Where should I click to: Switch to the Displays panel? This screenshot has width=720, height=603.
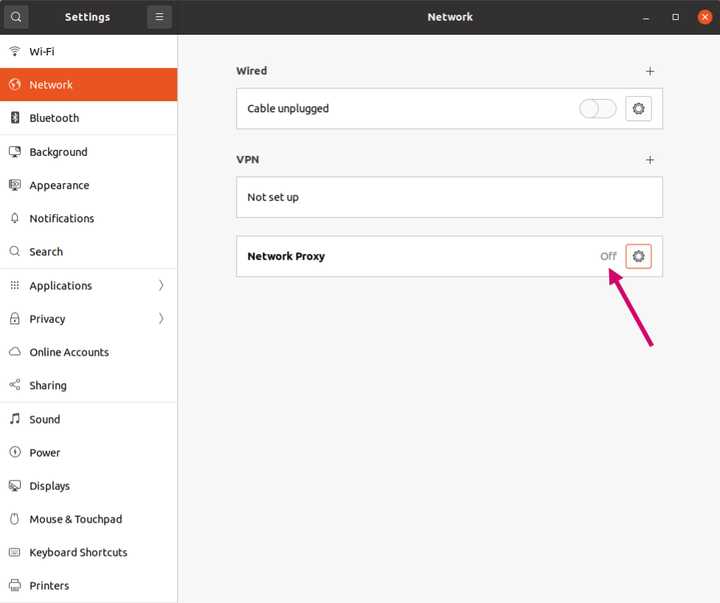[x=50, y=486]
